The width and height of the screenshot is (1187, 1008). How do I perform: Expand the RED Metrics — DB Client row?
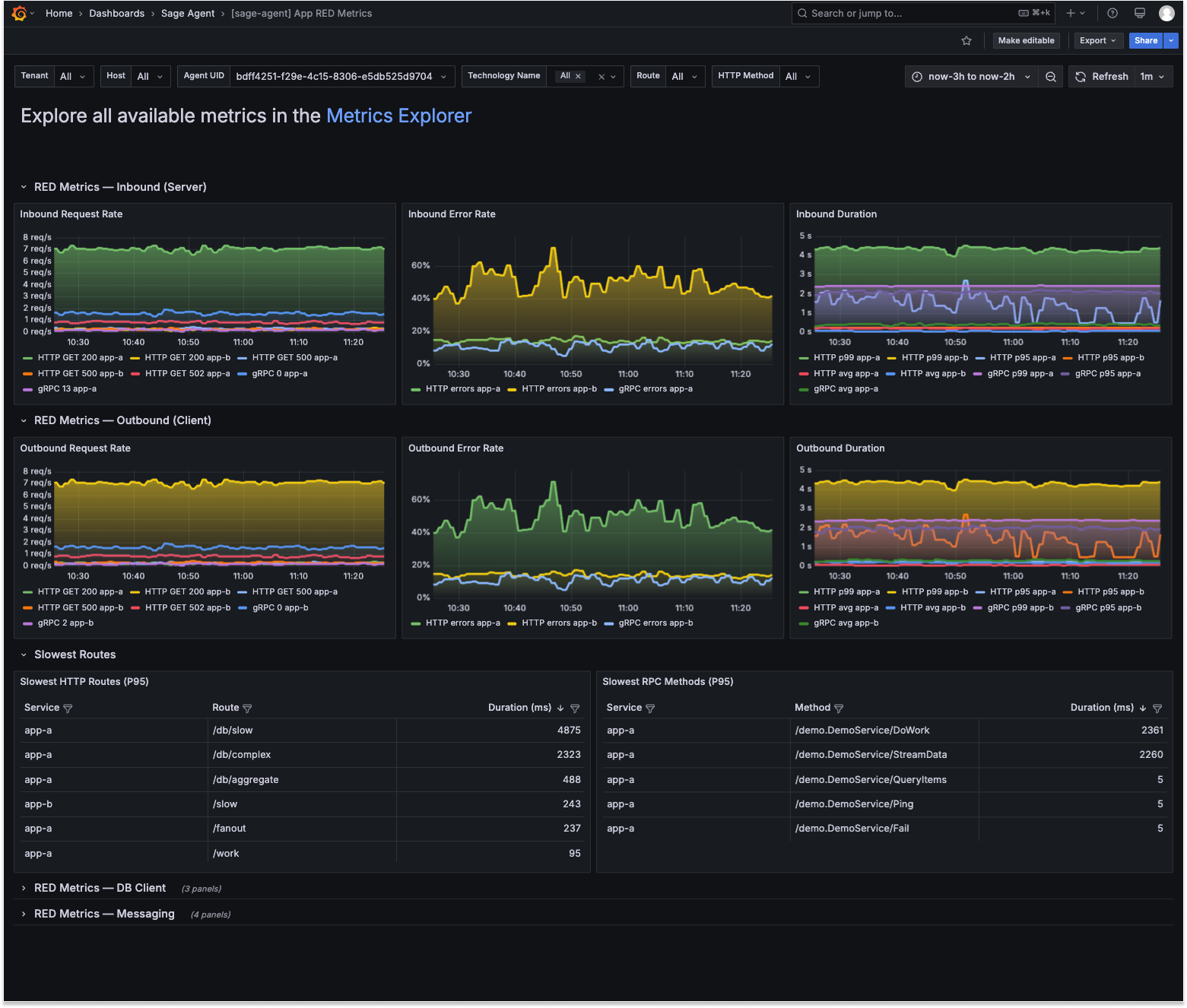coord(100,888)
